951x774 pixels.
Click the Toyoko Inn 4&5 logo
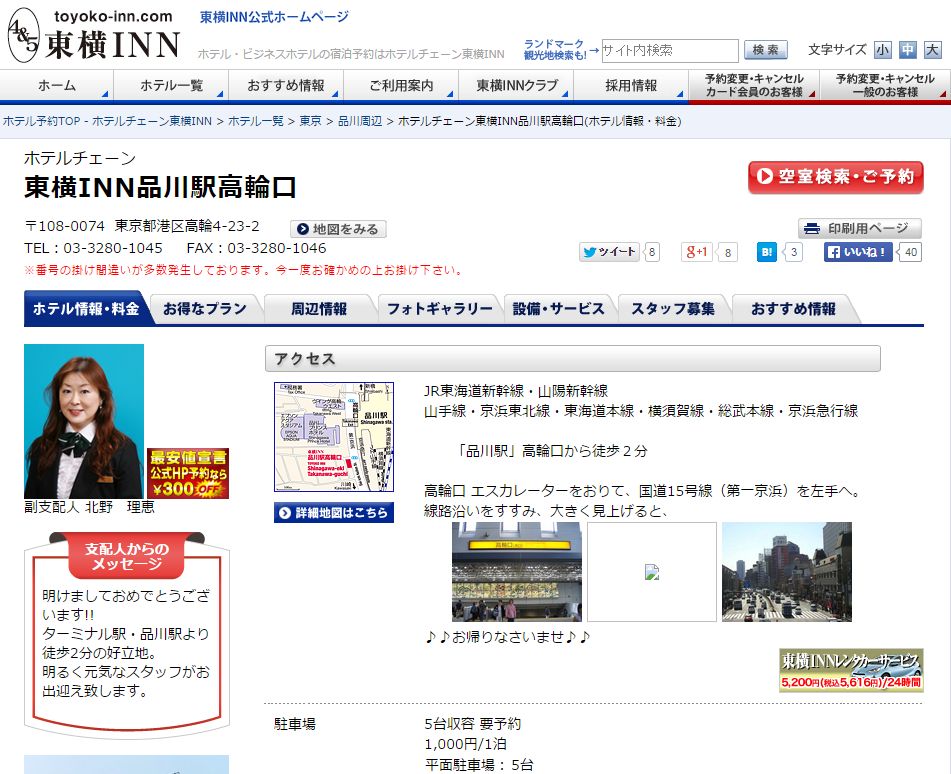coord(94,35)
